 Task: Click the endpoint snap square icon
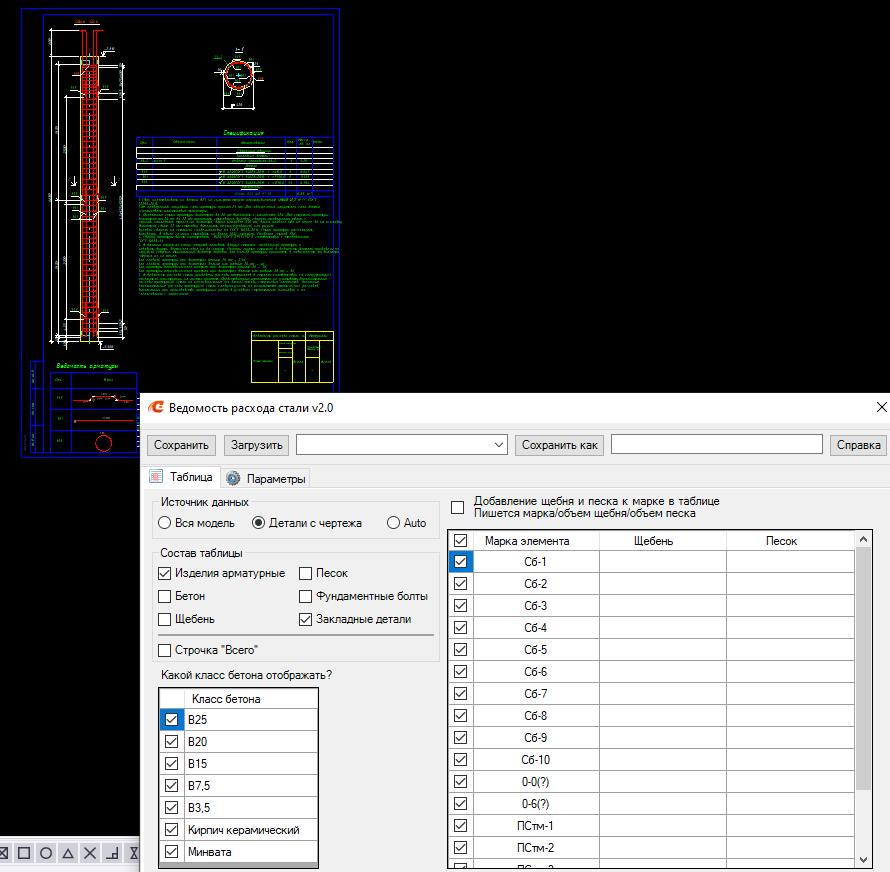(24, 853)
